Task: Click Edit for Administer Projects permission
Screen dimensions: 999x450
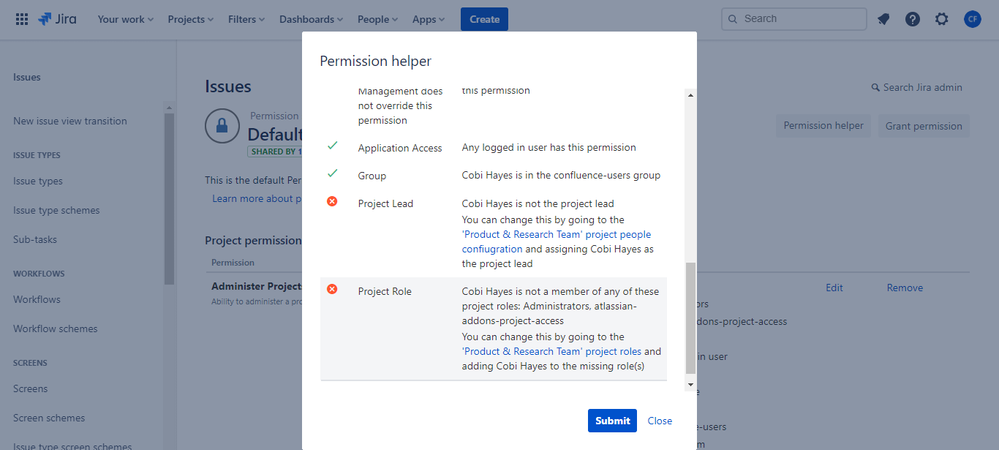Action: (x=834, y=287)
